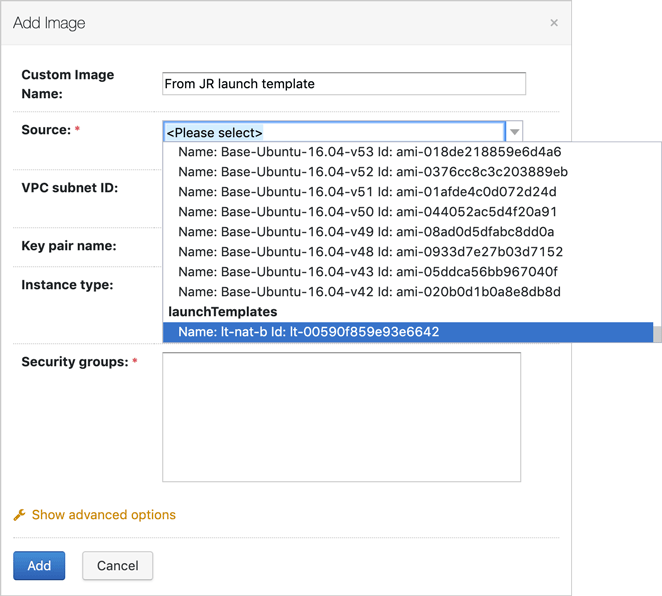
Task: Choose Base-Ubuntu-16.04-v51 from the list
Action: (x=367, y=192)
